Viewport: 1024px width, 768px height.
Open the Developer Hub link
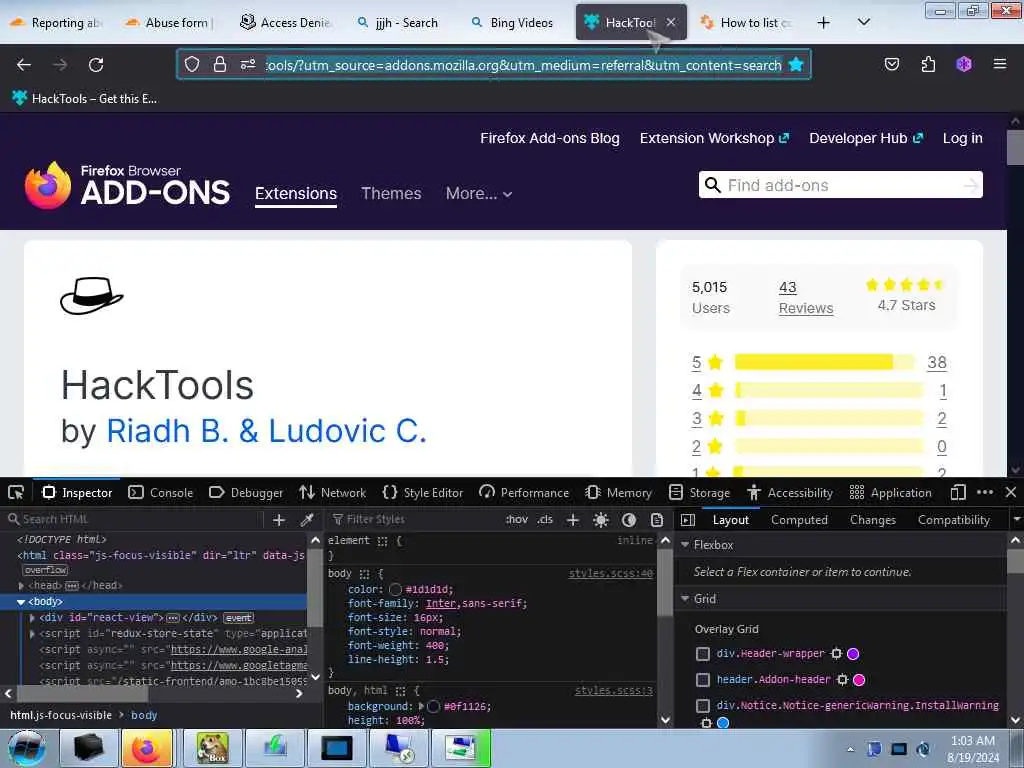[866, 138]
